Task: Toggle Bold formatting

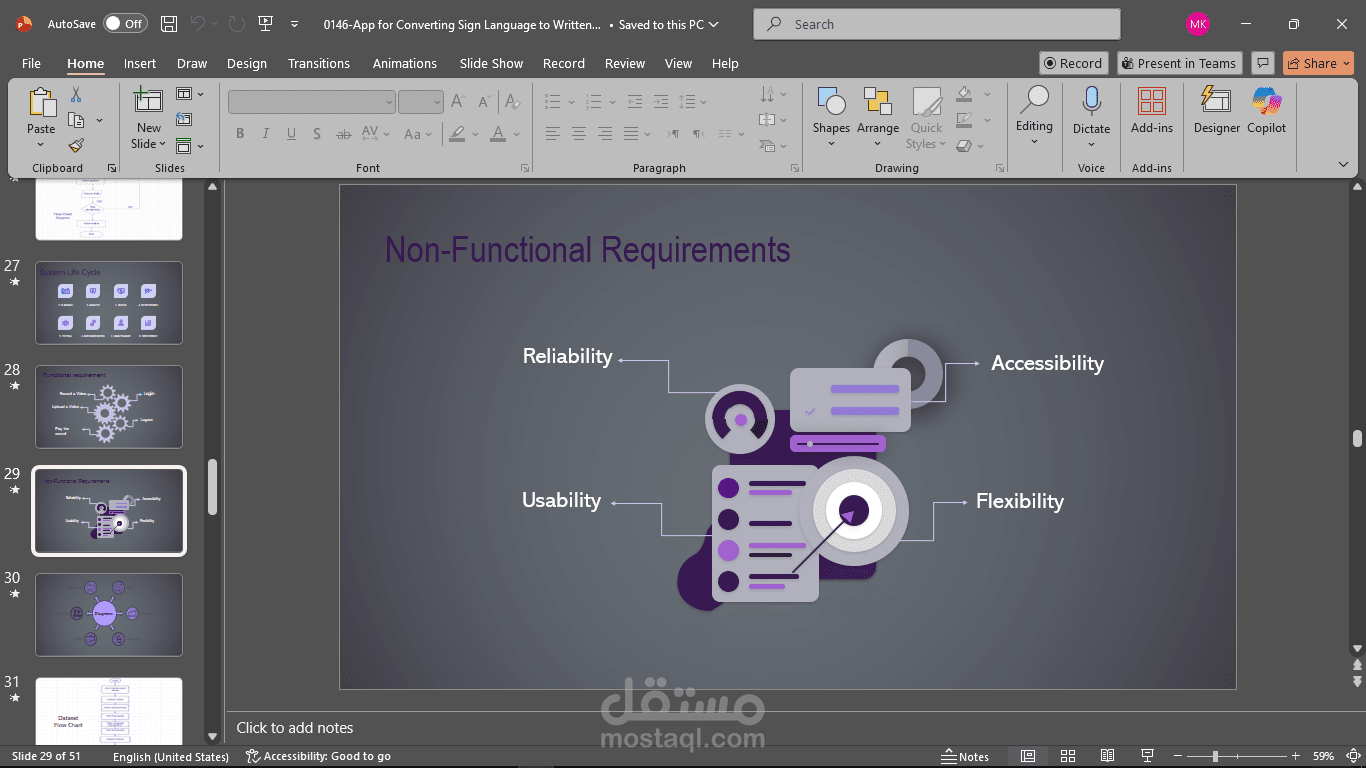Action: 240,134
